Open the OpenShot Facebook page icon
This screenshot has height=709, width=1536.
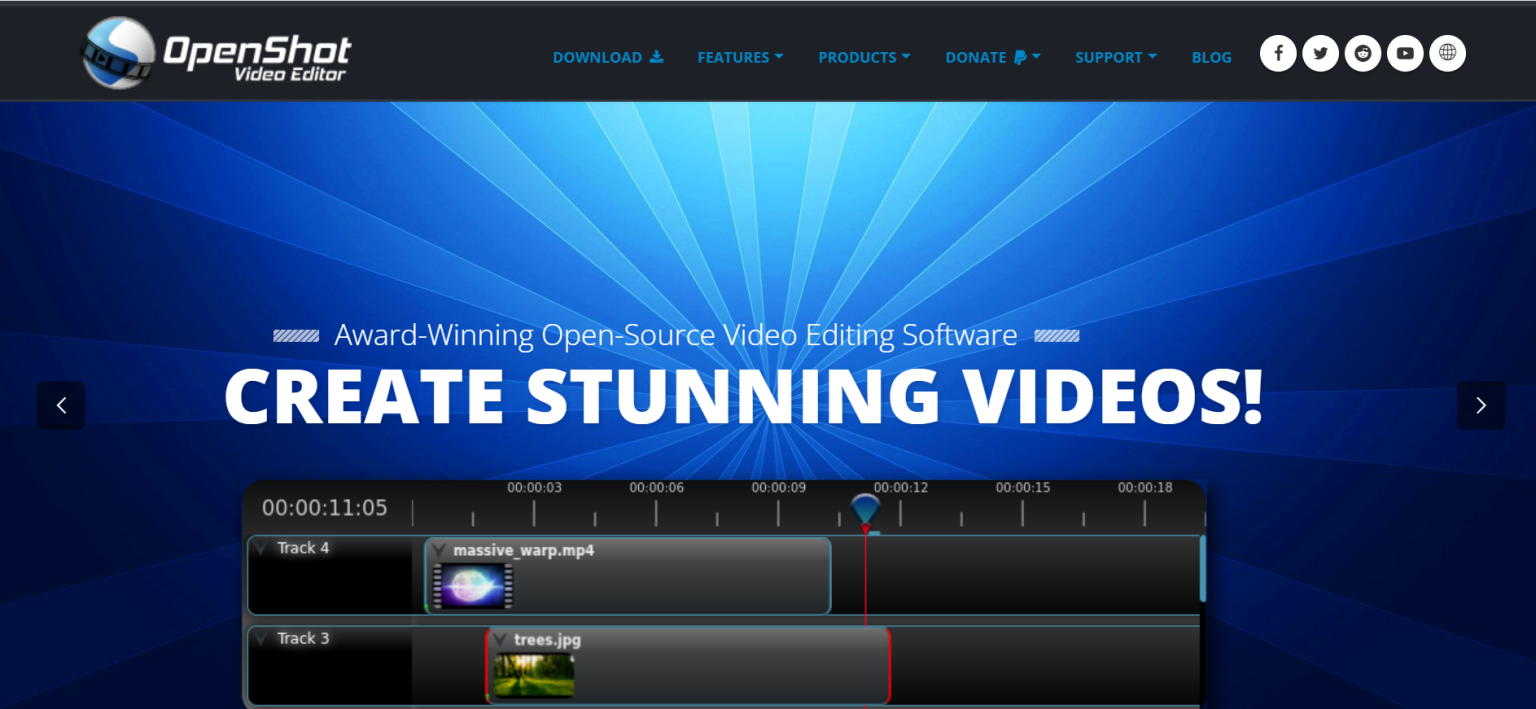[x=1277, y=53]
